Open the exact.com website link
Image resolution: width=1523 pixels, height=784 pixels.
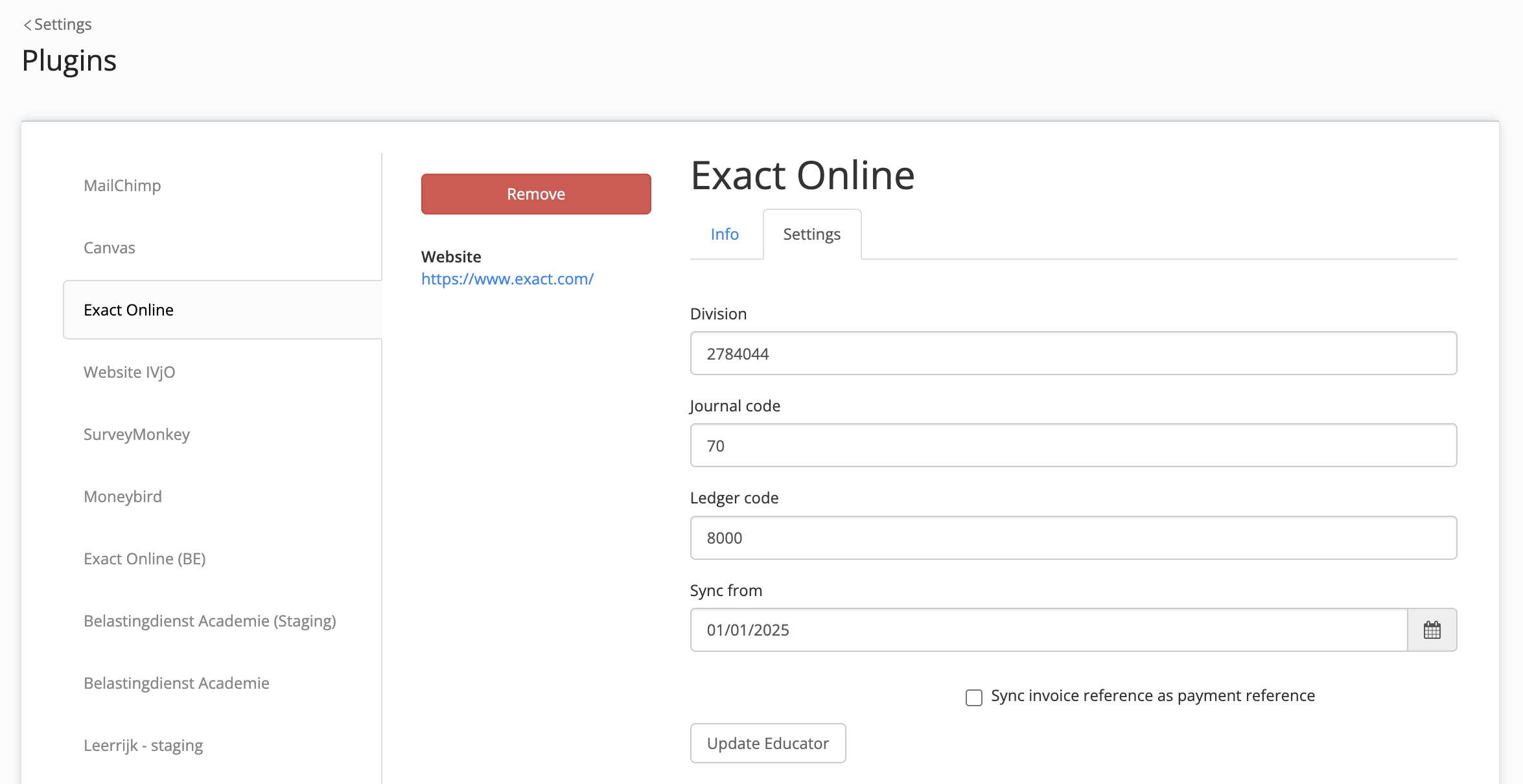(x=507, y=279)
